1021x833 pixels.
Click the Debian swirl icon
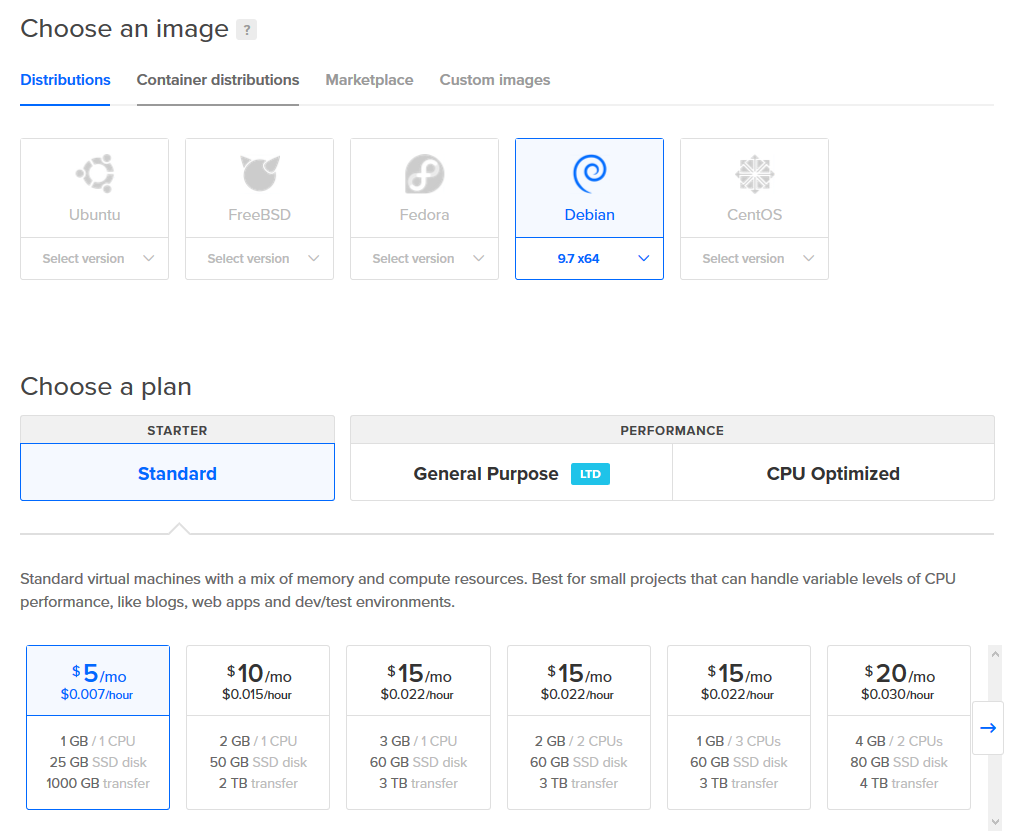pos(589,175)
